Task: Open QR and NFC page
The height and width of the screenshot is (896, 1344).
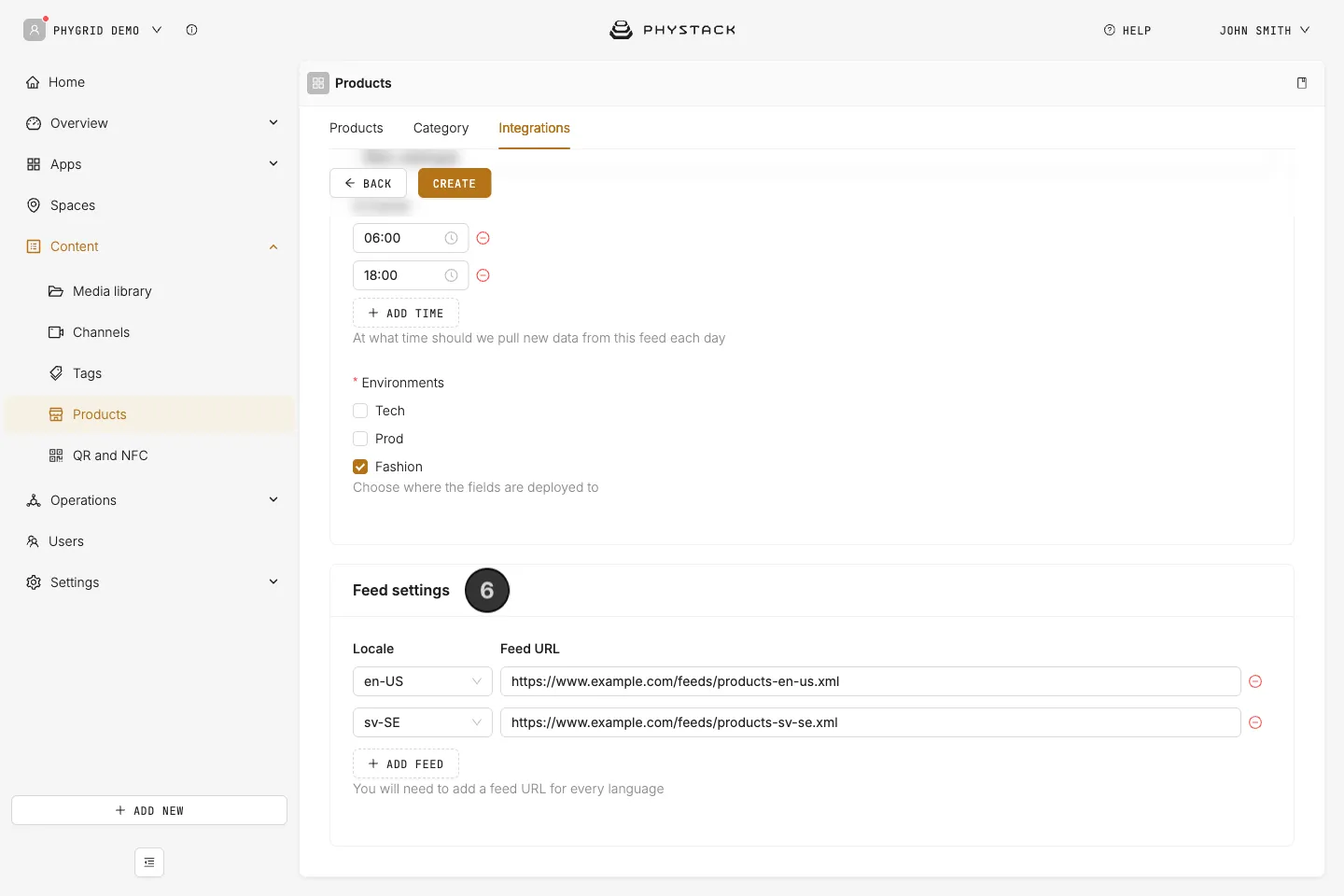Action: pos(149,455)
